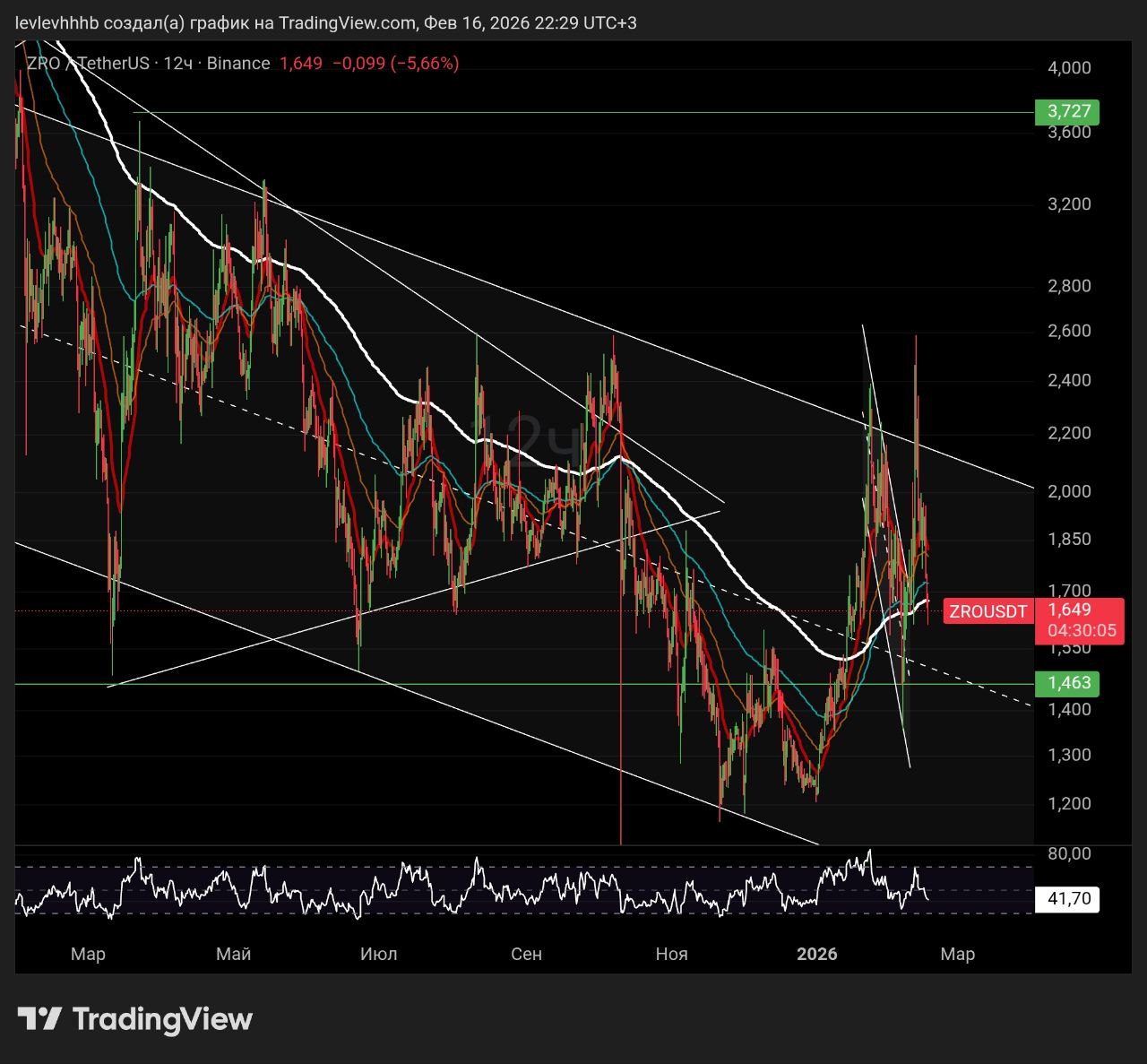1147x1064 pixels.
Task: Click the −0,099 (−5,66%) change value
Action: coord(395,64)
